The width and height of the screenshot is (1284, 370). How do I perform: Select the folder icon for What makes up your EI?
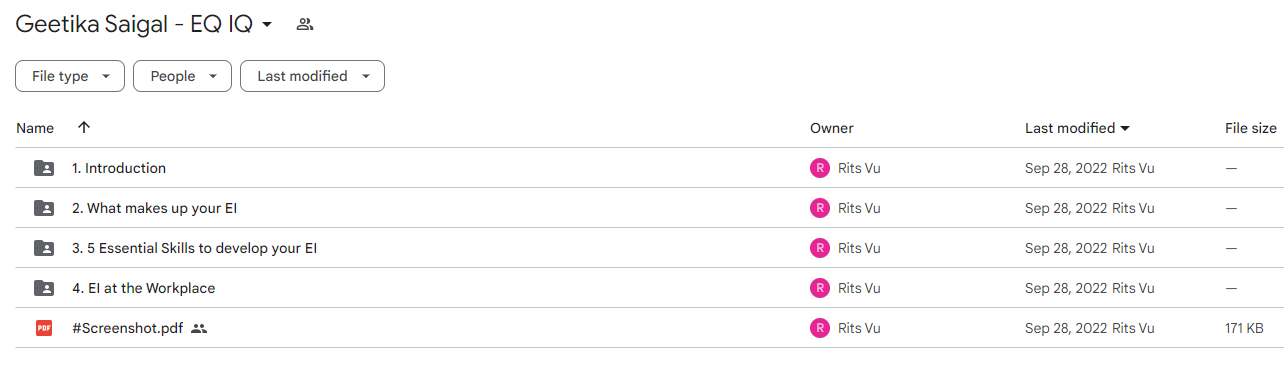tap(44, 208)
